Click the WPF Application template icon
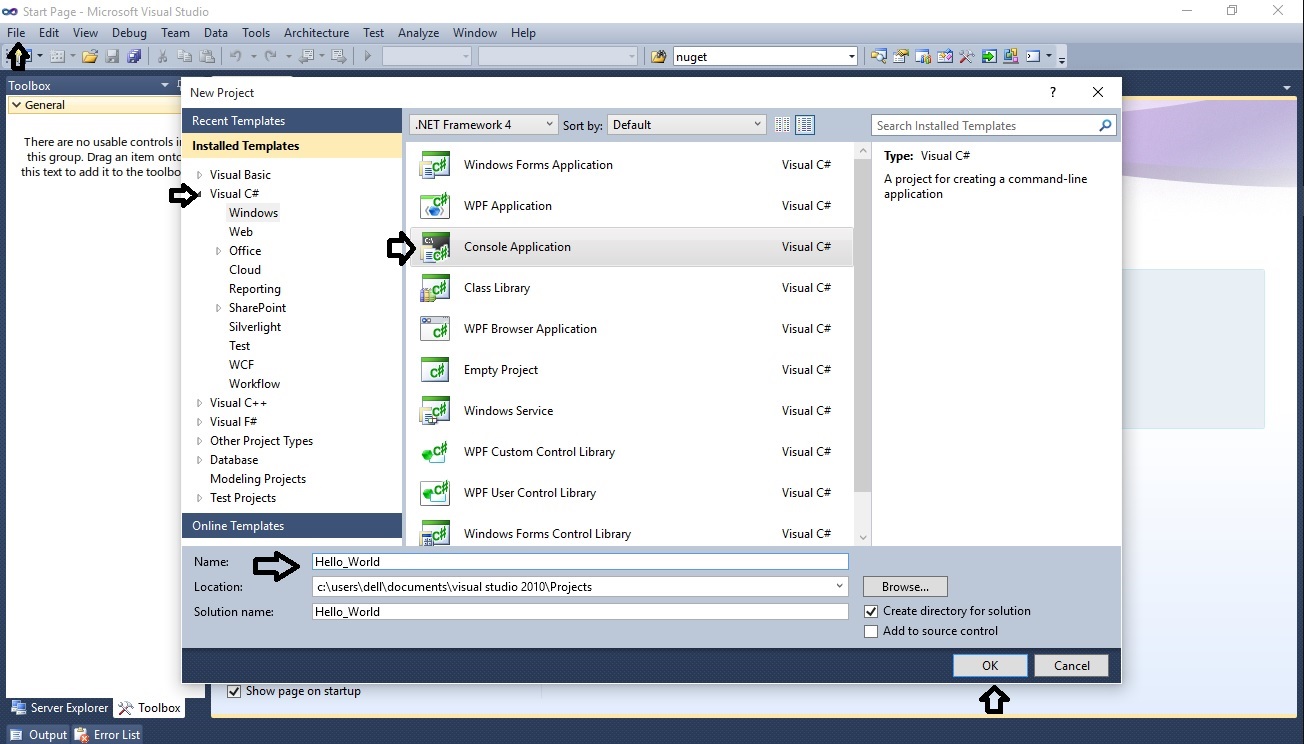 (x=434, y=206)
